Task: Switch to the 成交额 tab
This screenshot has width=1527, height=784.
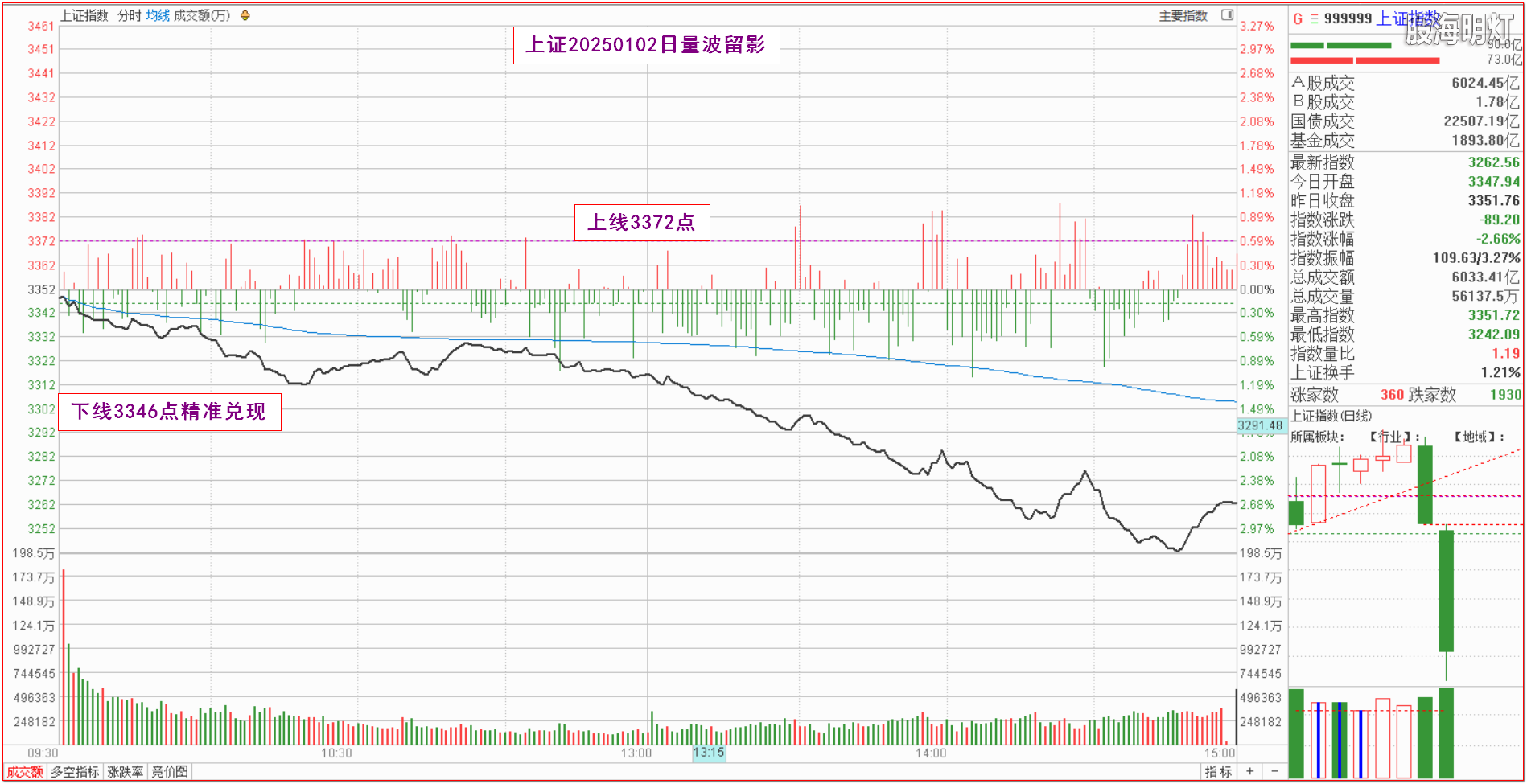Action: pos(25,772)
